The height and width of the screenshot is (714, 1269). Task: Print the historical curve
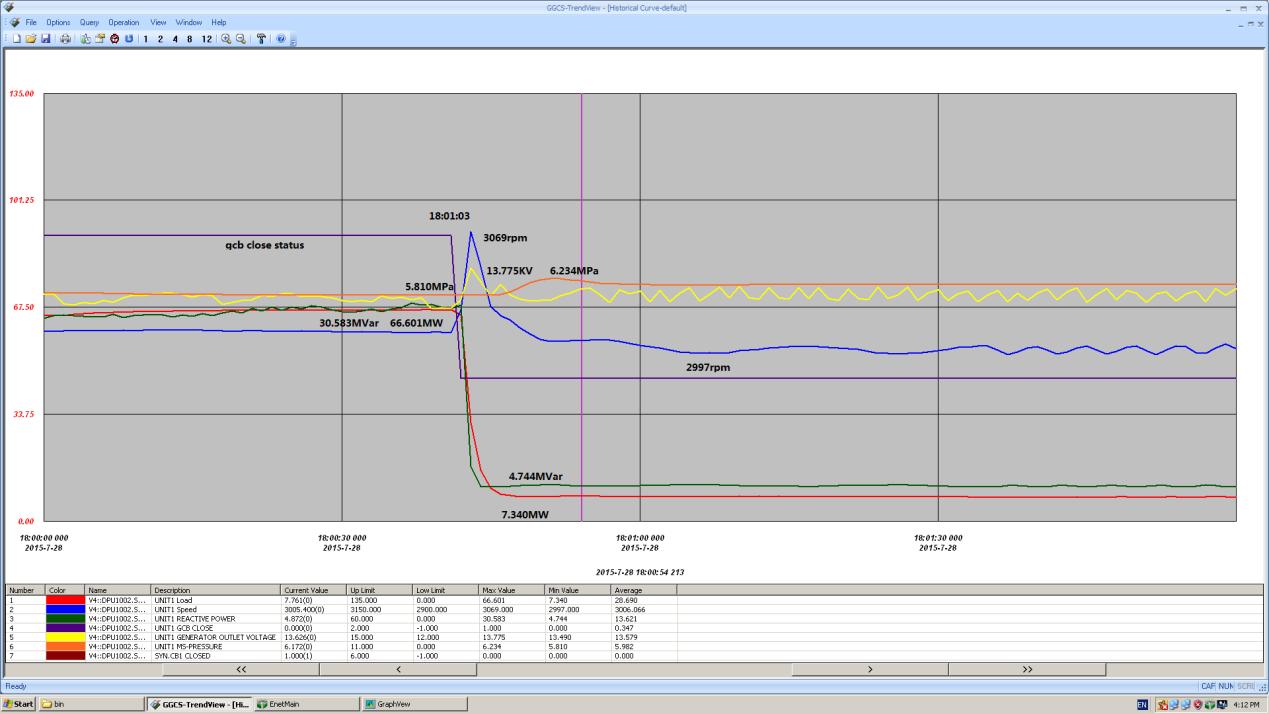(65, 38)
